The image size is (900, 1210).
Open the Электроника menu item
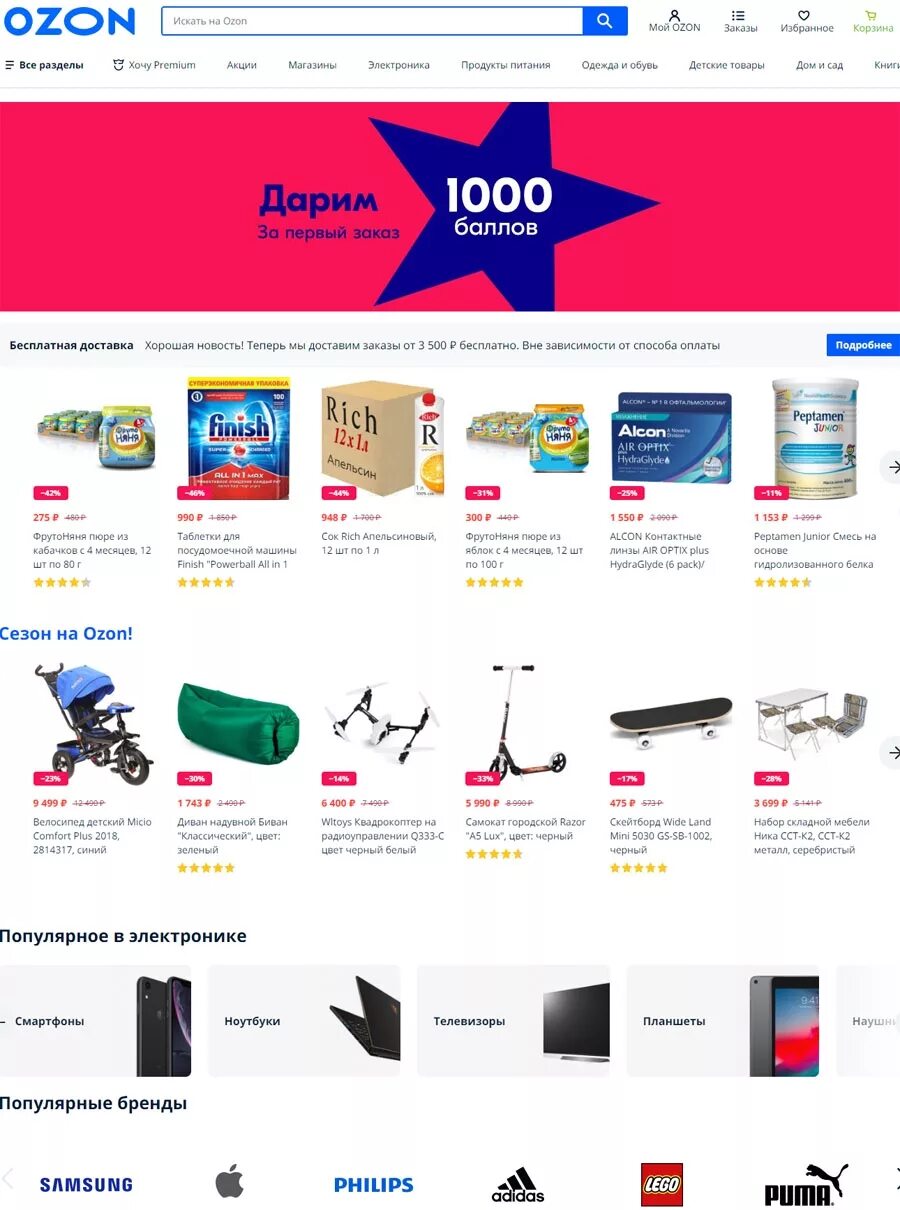pos(398,65)
